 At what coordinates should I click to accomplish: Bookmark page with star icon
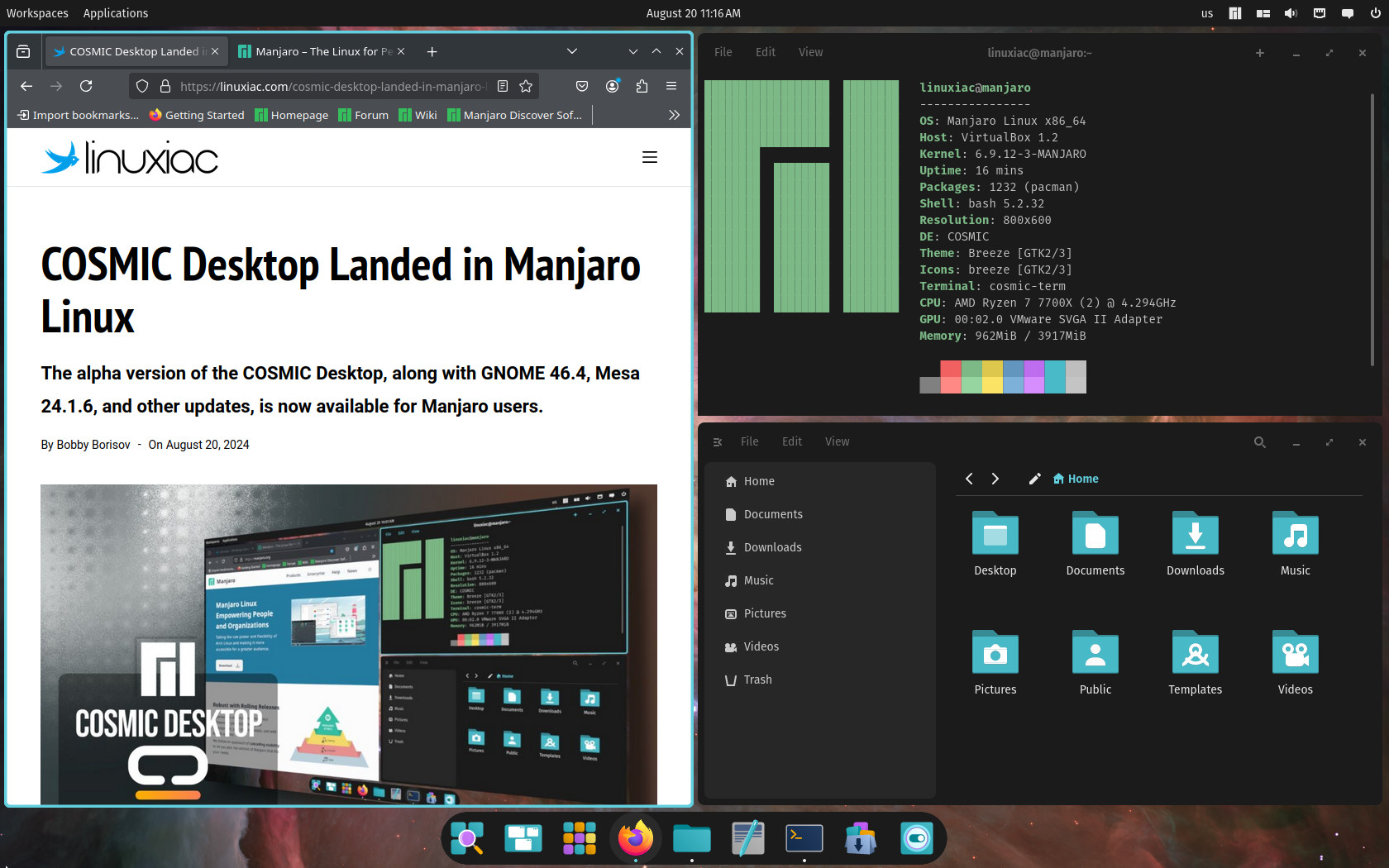(x=526, y=86)
